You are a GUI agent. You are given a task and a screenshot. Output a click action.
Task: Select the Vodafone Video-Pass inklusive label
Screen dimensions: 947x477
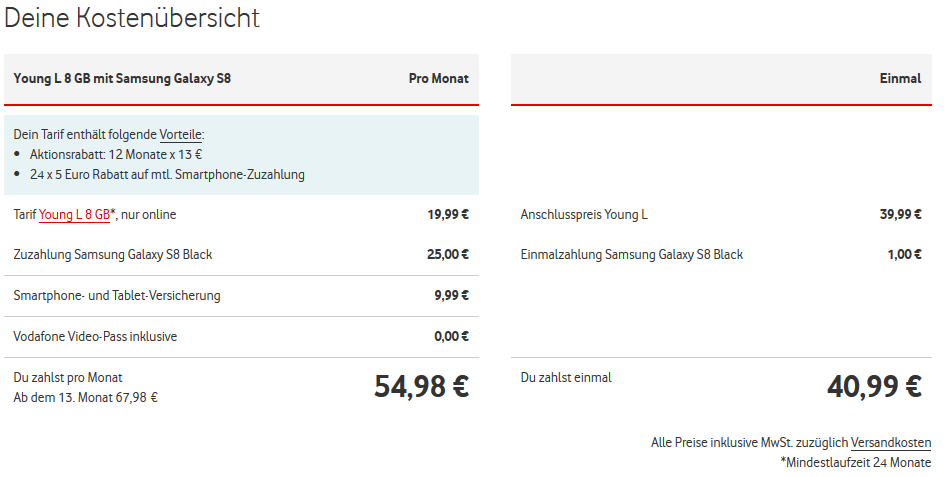[95, 336]
